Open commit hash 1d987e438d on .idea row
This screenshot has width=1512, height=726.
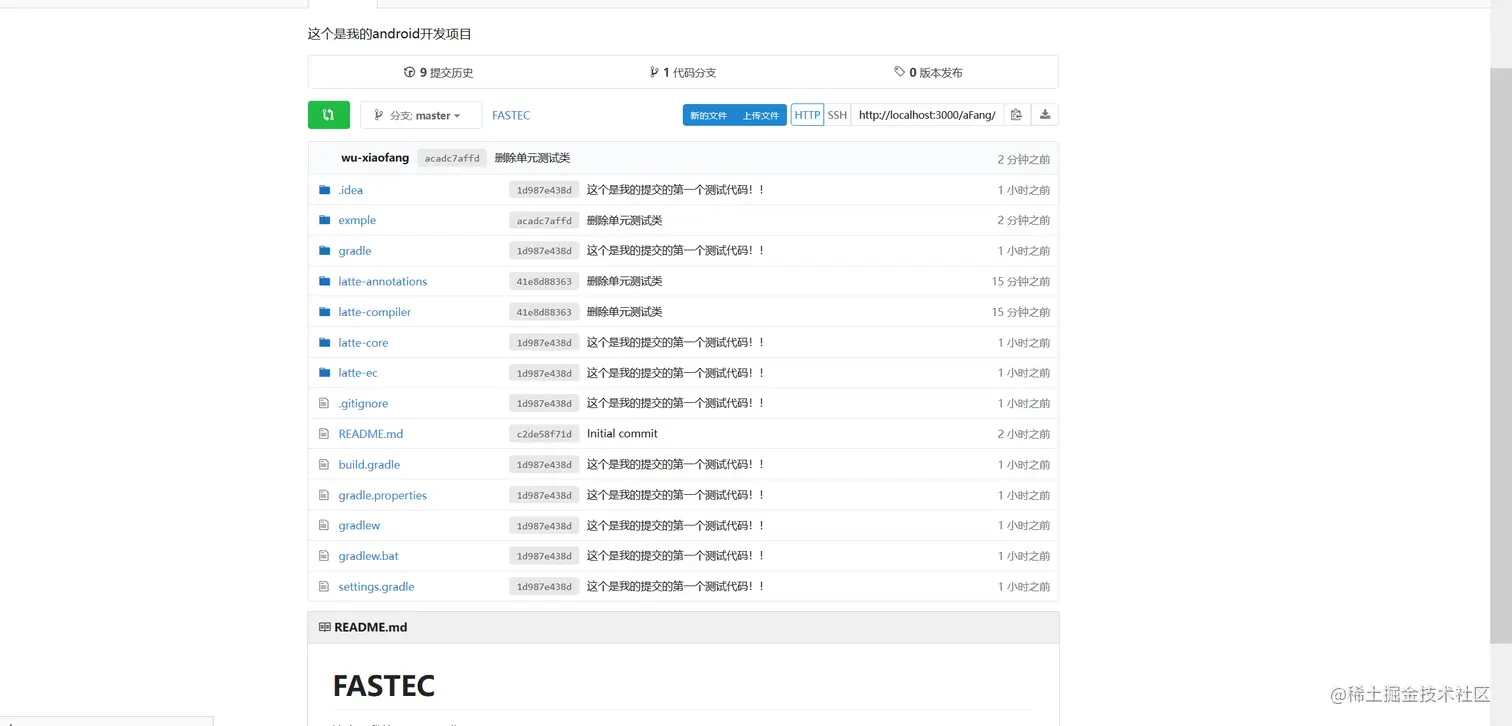pos(544,190)
